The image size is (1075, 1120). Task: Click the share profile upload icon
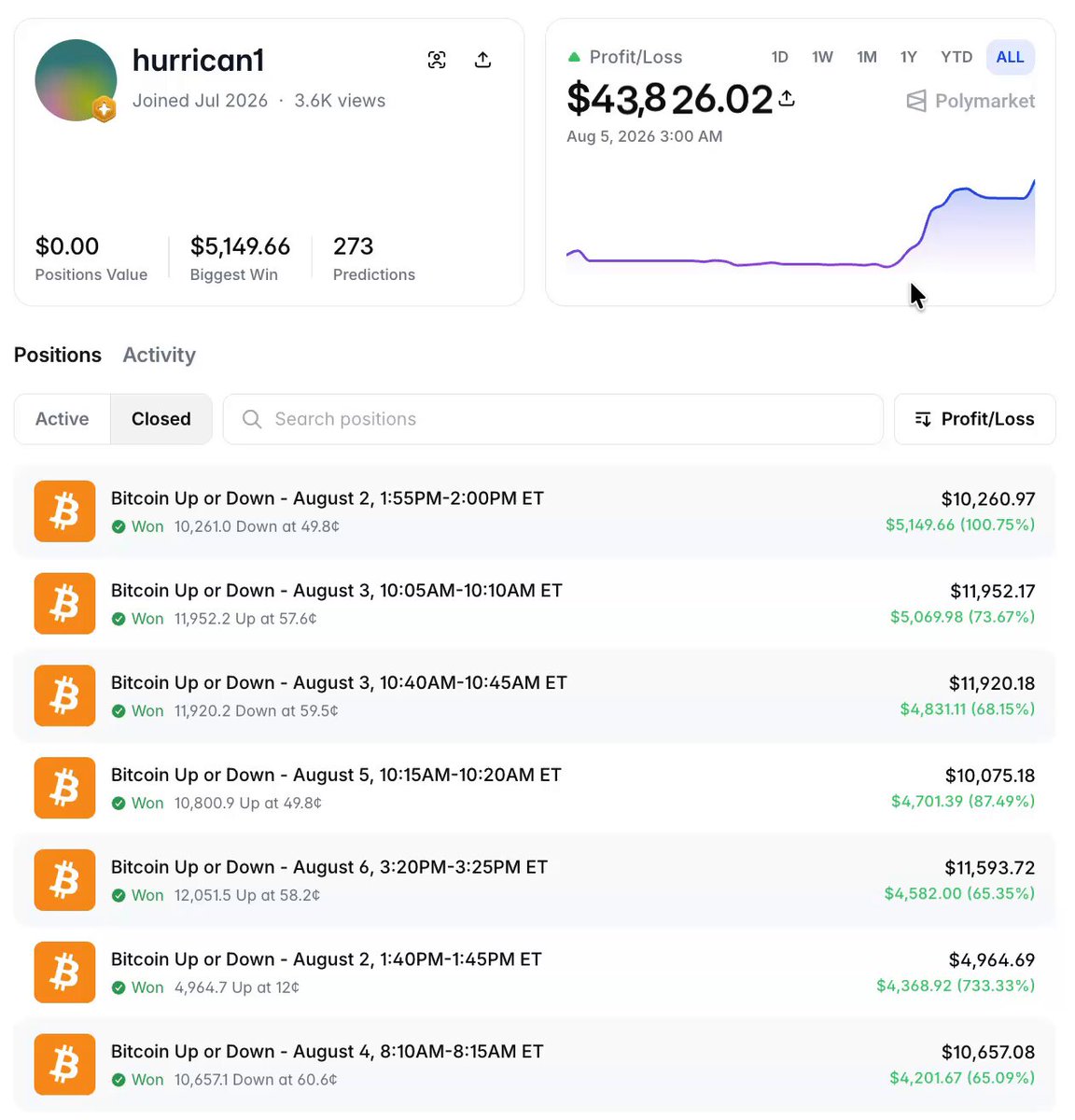(482, 60)
